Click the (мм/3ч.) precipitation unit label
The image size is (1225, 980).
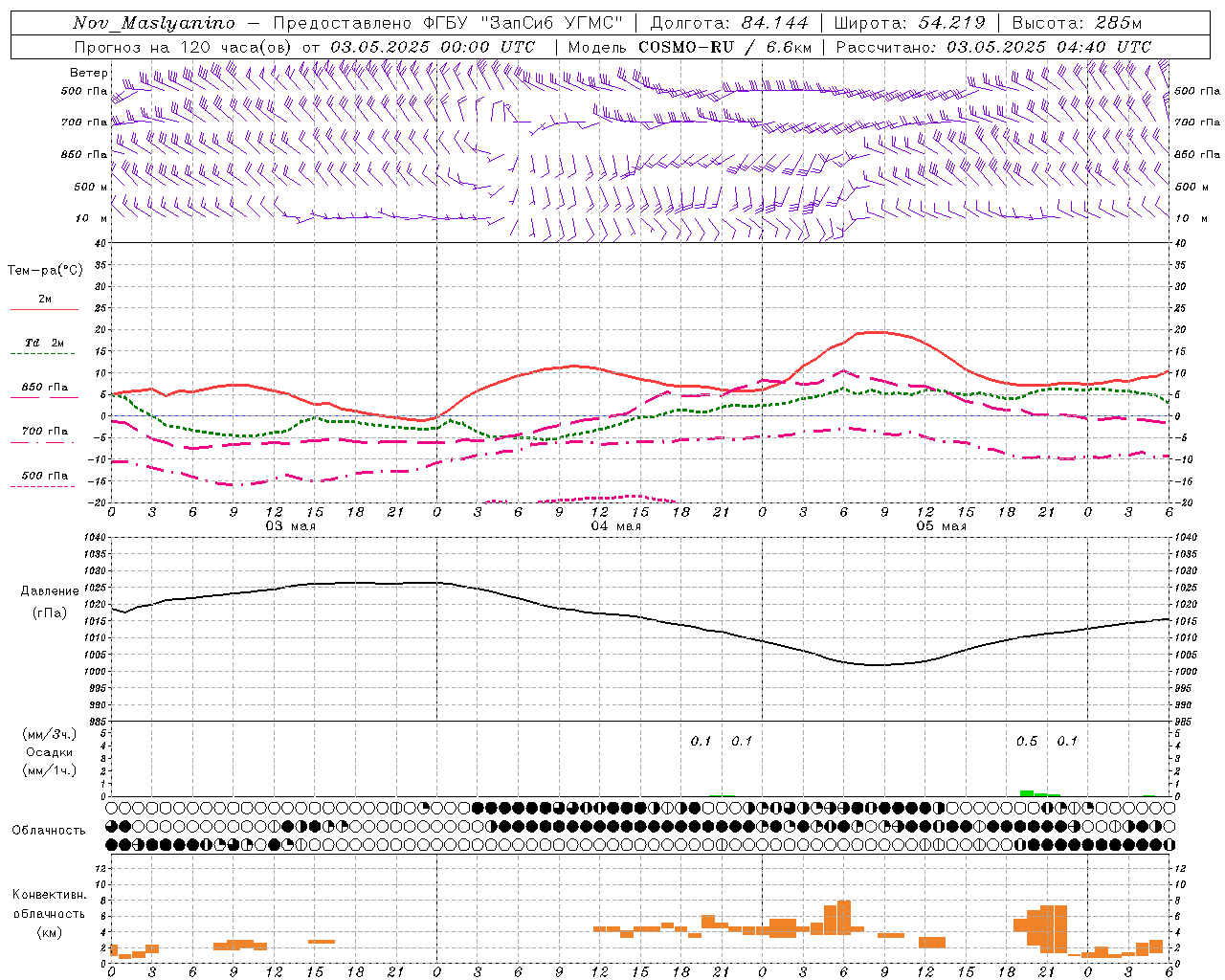click(x=50, y=734)
